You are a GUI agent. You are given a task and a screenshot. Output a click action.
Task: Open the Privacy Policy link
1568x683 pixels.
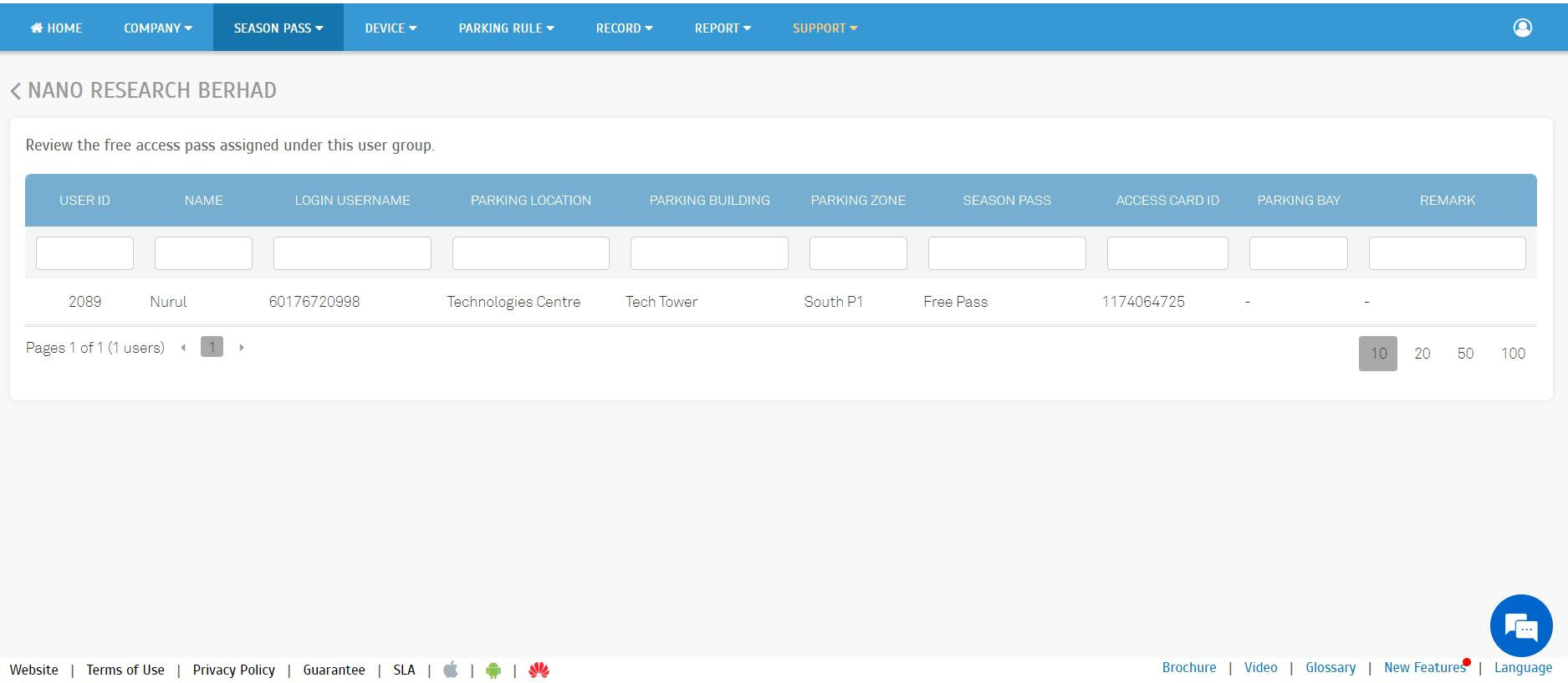[233, 670]
